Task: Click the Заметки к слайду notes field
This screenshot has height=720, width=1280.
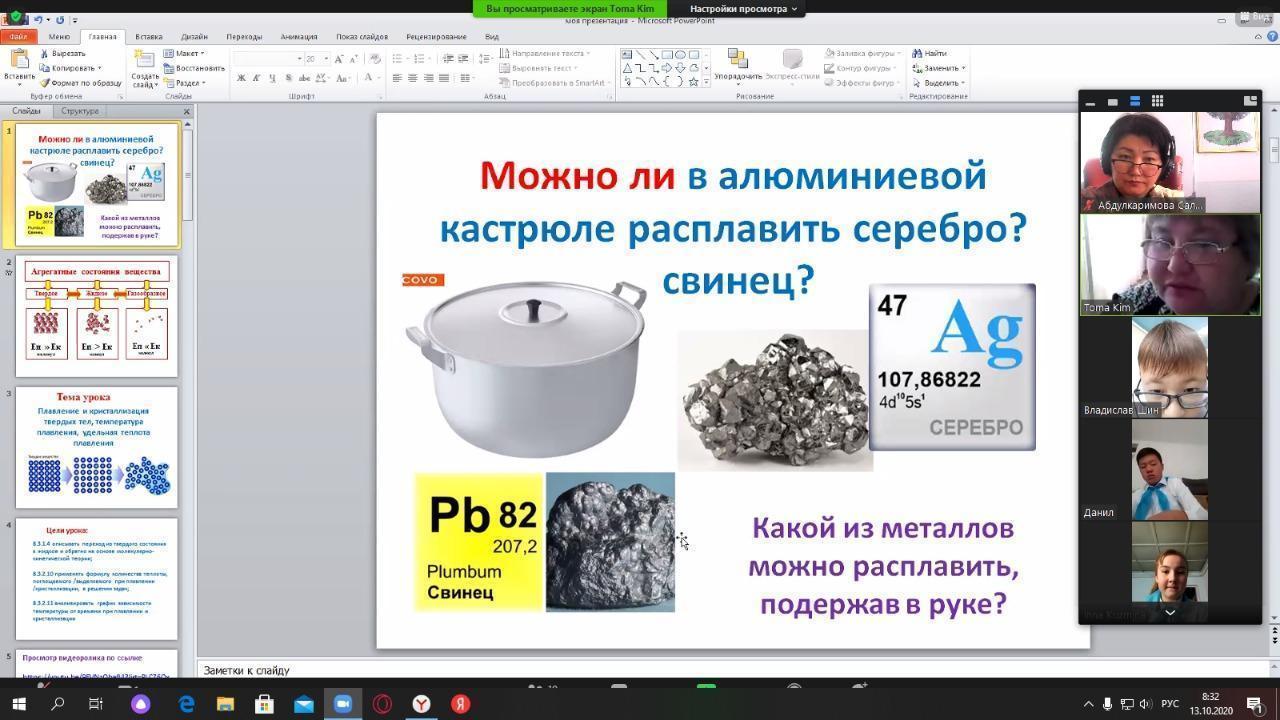Action: (640, 670)
